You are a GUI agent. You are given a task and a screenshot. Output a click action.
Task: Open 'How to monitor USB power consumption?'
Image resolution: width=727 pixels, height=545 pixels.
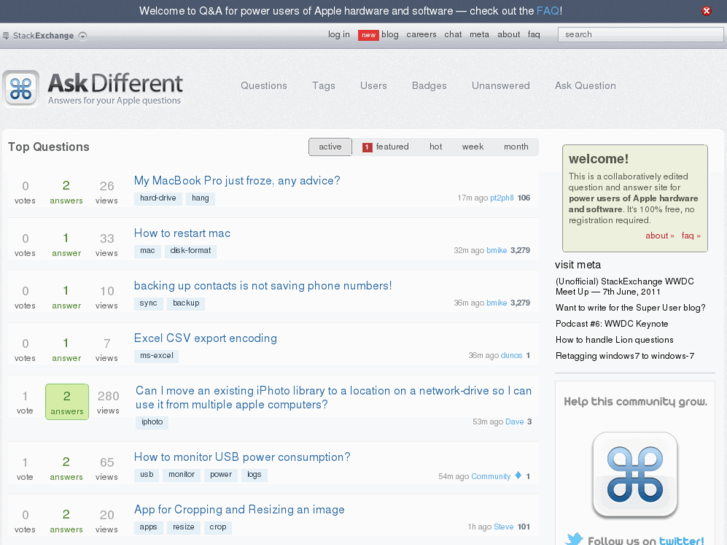(242, 457)
